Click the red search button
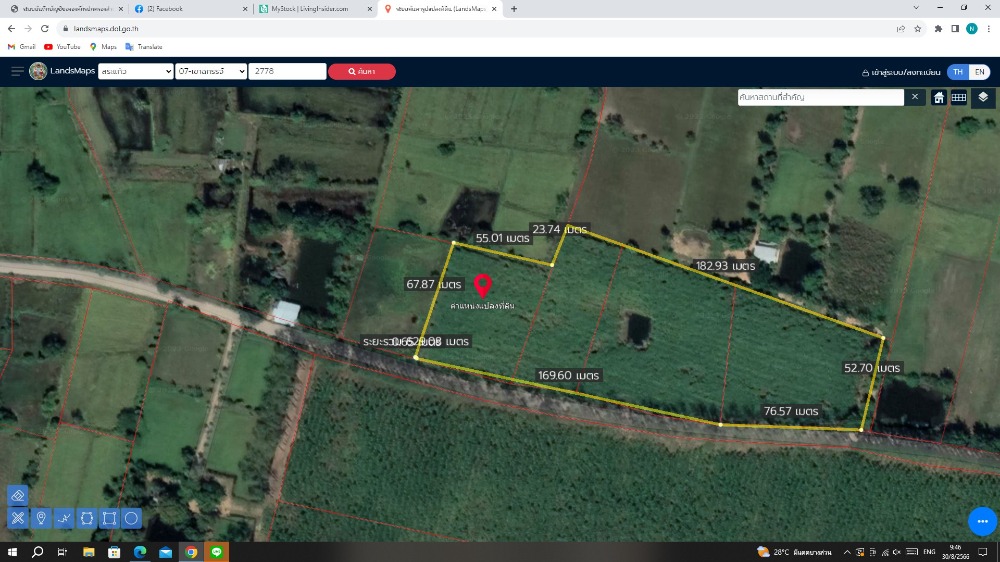 point(361,72)
